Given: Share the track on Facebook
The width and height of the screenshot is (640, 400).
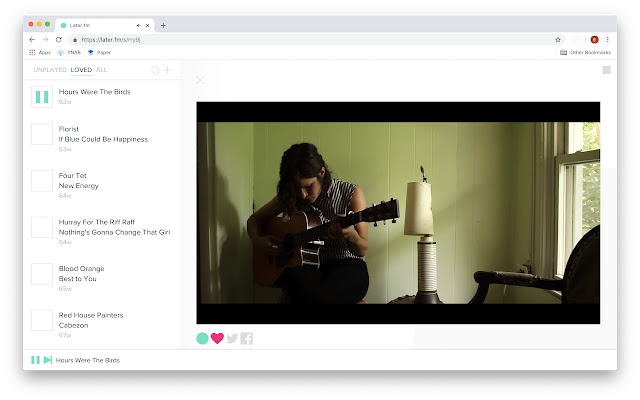Looking at the screenshot, I should 247,338.
